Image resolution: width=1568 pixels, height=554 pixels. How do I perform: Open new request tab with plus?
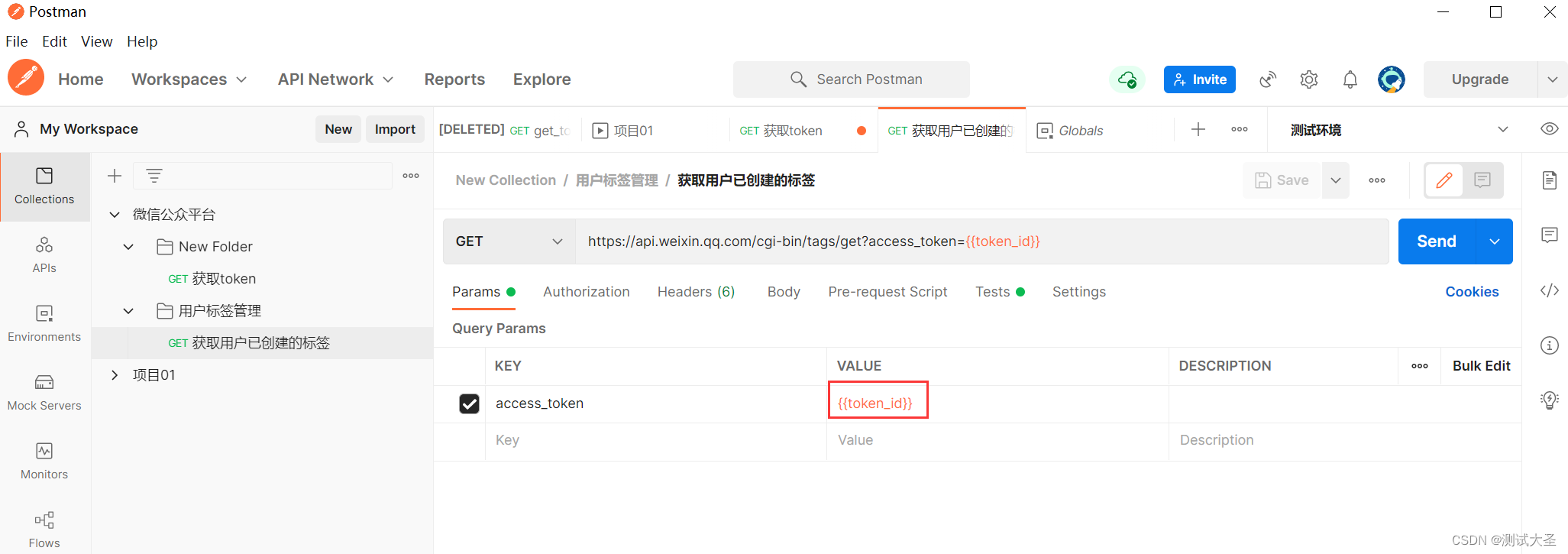click(1198, 129)
